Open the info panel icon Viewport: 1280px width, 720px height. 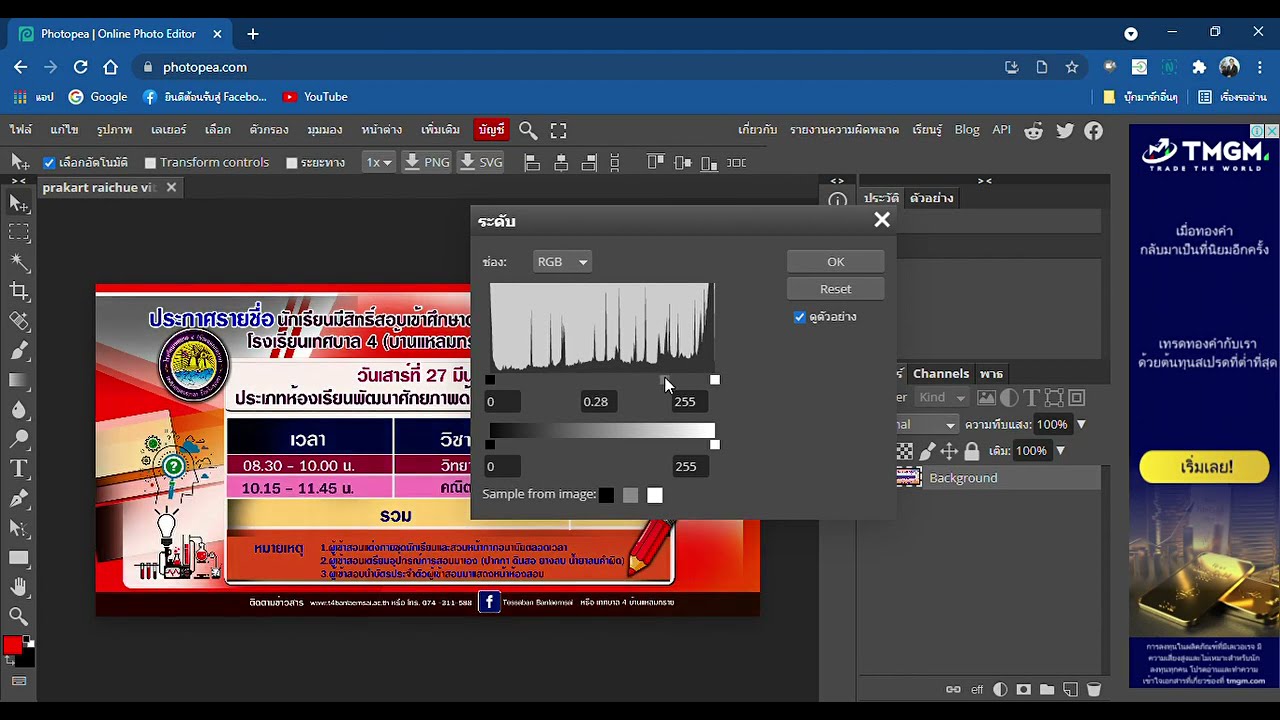pos(838,199)
